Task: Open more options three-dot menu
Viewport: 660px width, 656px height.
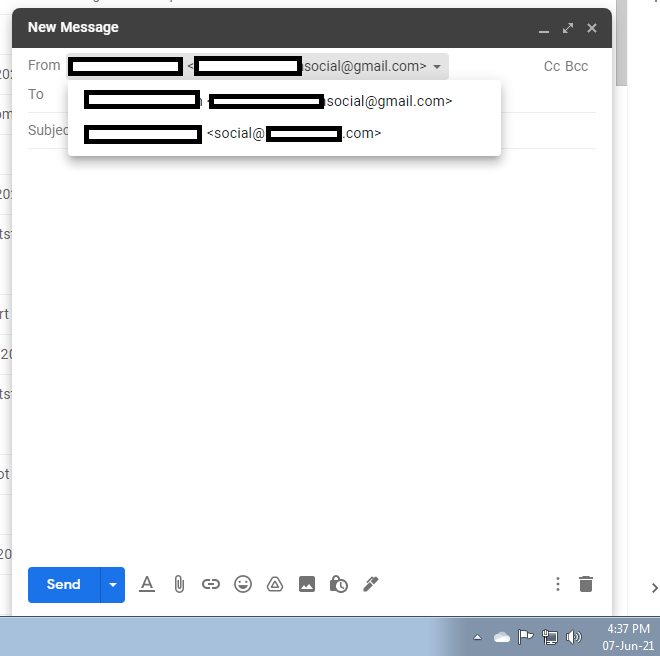Action: [558, 584]
